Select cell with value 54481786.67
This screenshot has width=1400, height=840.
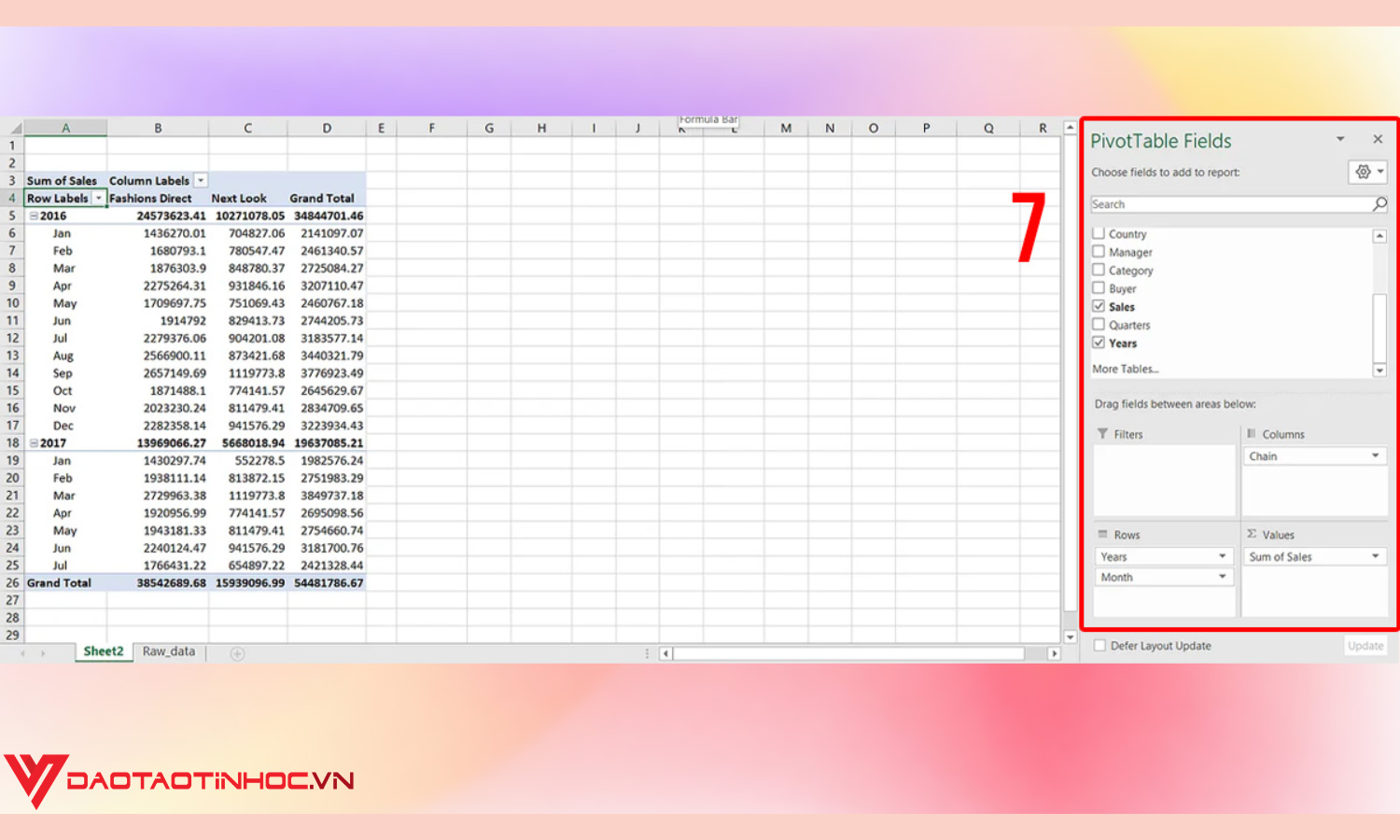coord(327,582)
